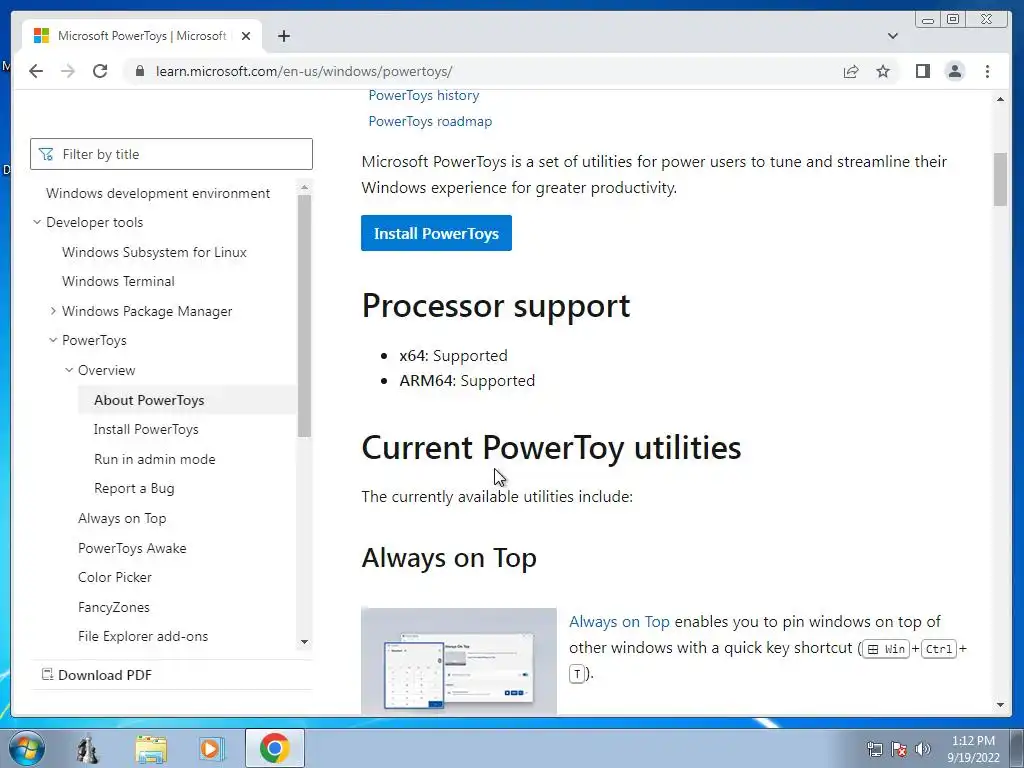This screenshot has height=768, width=1024.
Task: Open the File Explorer add-ons page
Action: pyautogui.click(x=143, y=636)
